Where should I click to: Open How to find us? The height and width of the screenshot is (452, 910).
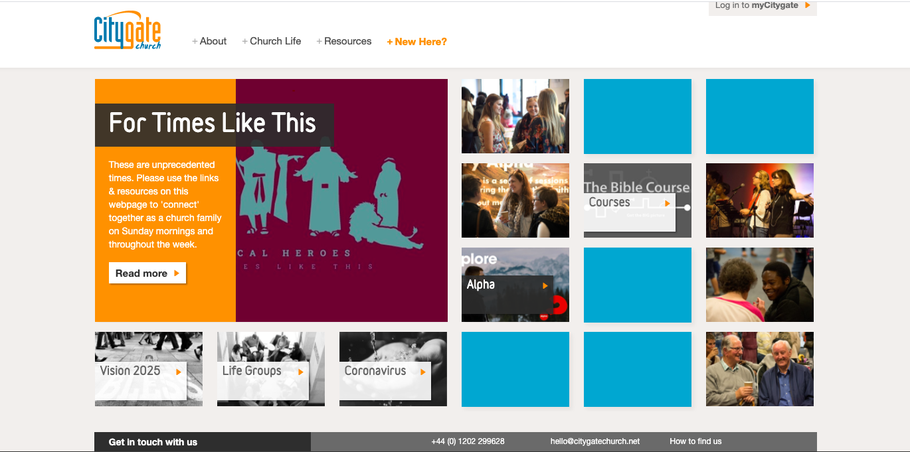[695, 442]
